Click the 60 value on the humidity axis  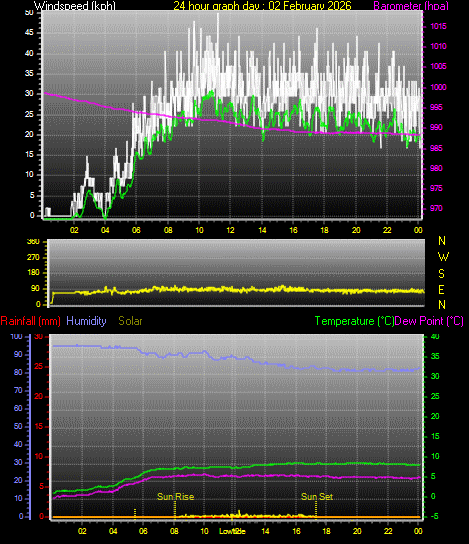pos(18,409)
